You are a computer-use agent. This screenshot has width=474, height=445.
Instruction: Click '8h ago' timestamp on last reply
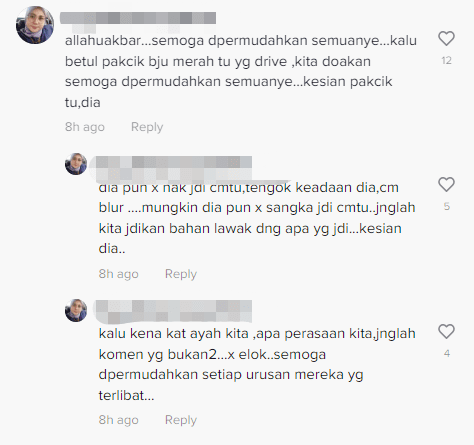(x=118, y=420)
